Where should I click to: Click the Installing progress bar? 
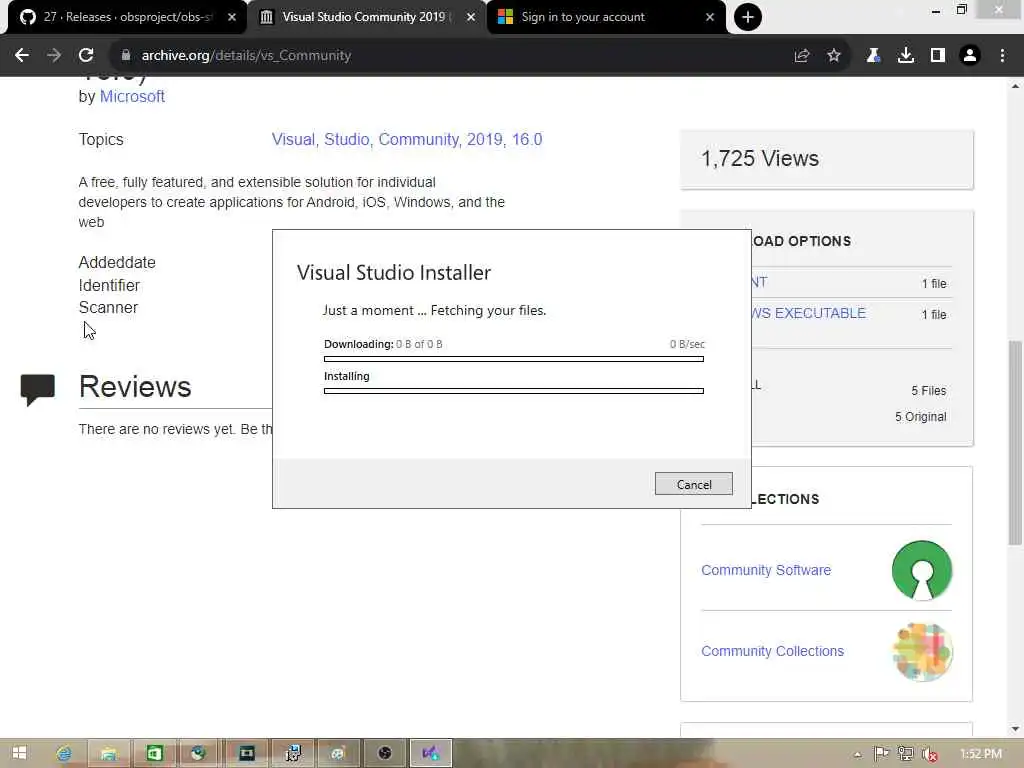coord(514,391)
